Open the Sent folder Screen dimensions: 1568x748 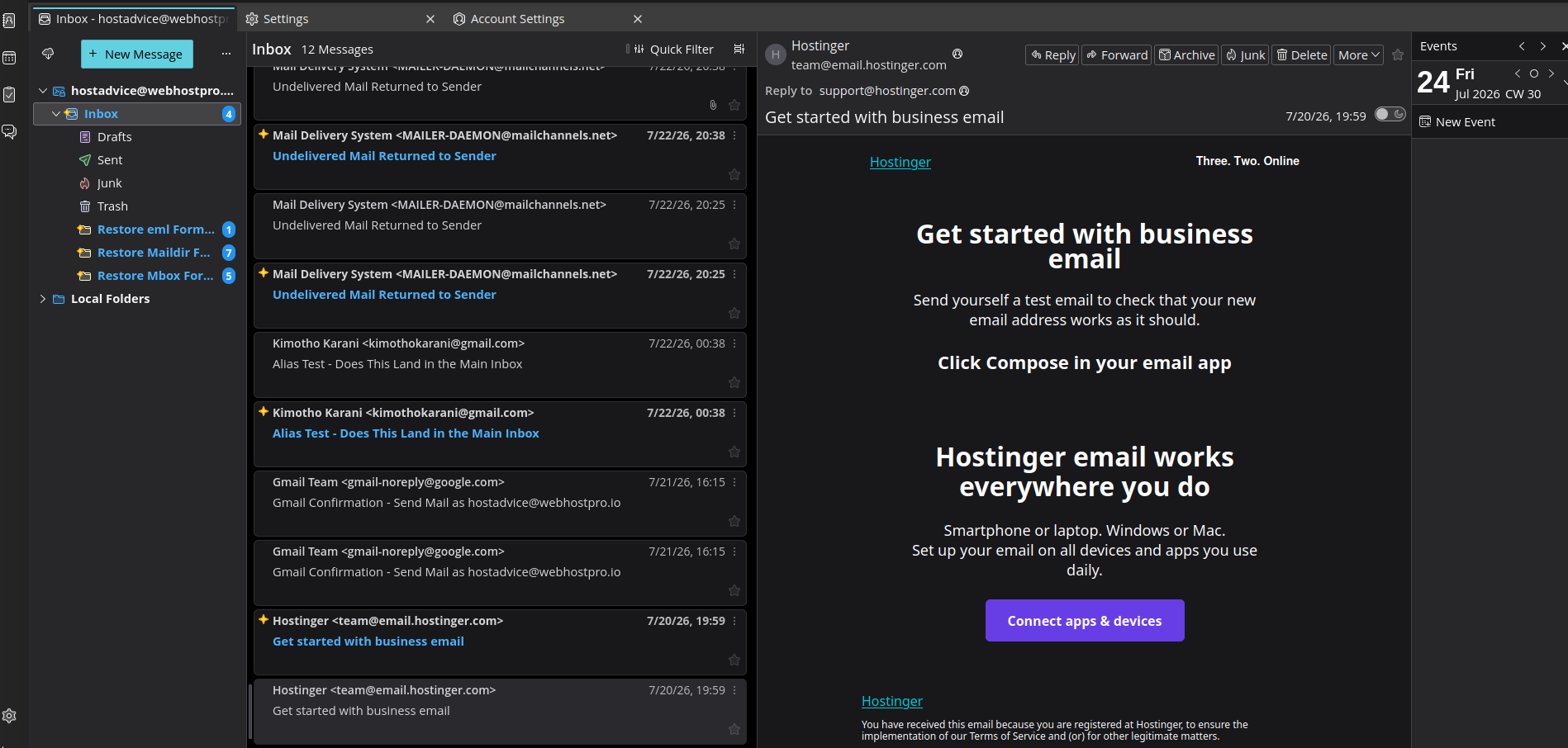click(110, 160)
